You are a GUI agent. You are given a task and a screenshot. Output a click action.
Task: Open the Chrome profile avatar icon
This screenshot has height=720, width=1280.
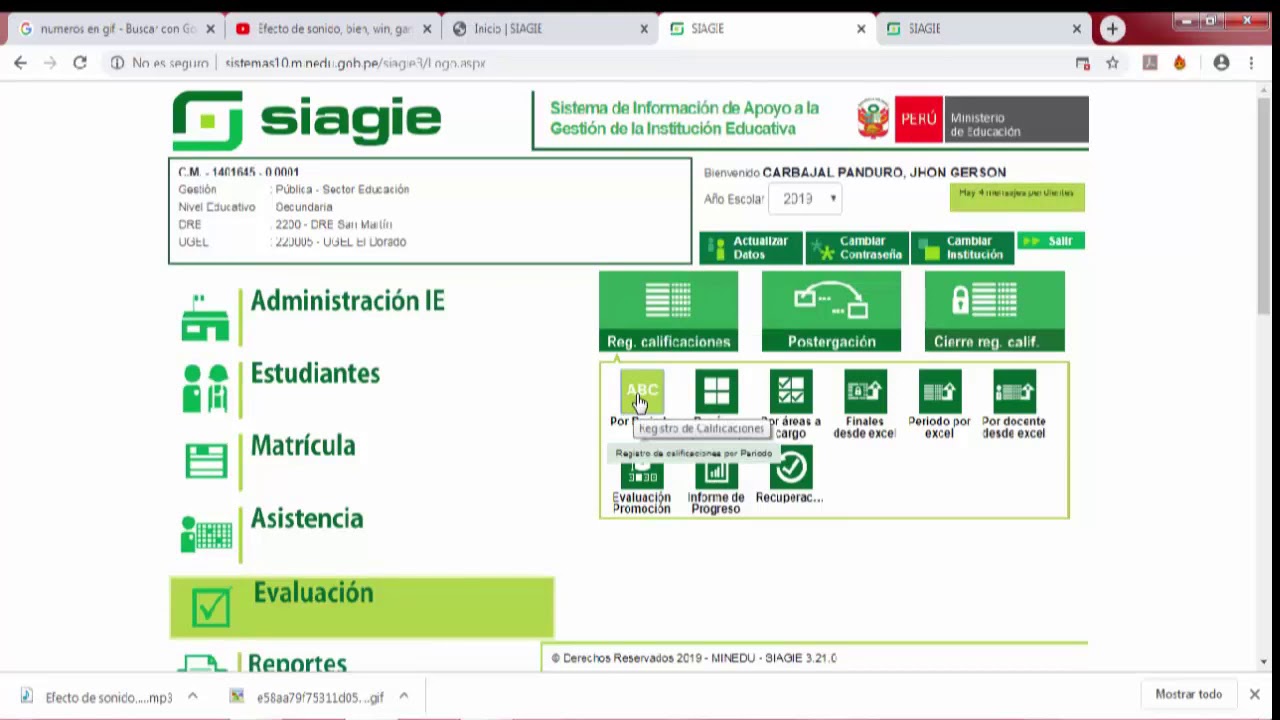[1221, 63]
